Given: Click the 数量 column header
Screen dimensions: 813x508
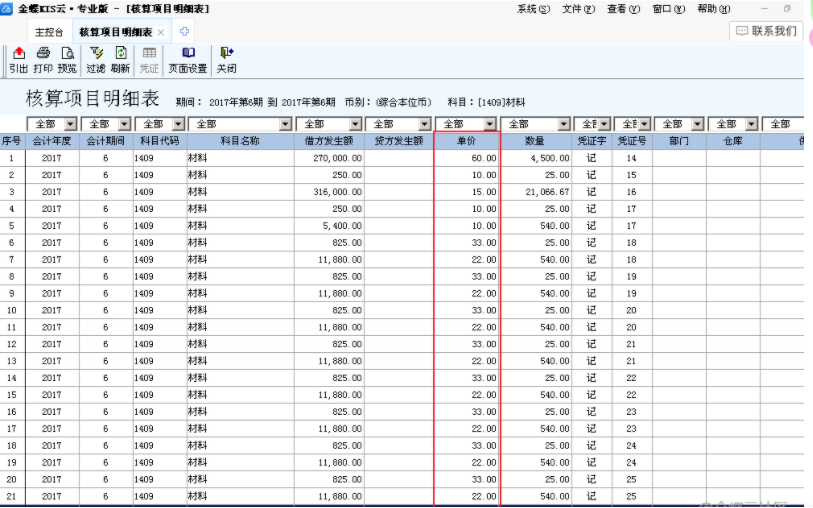Looking at the screenshot, I should [x=535, y=141].
